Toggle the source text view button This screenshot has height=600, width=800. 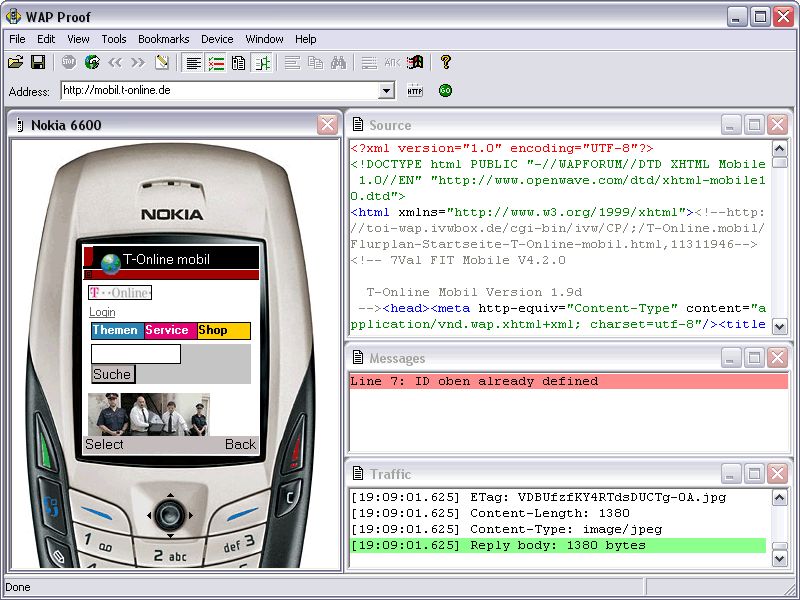tap(193, 63)
